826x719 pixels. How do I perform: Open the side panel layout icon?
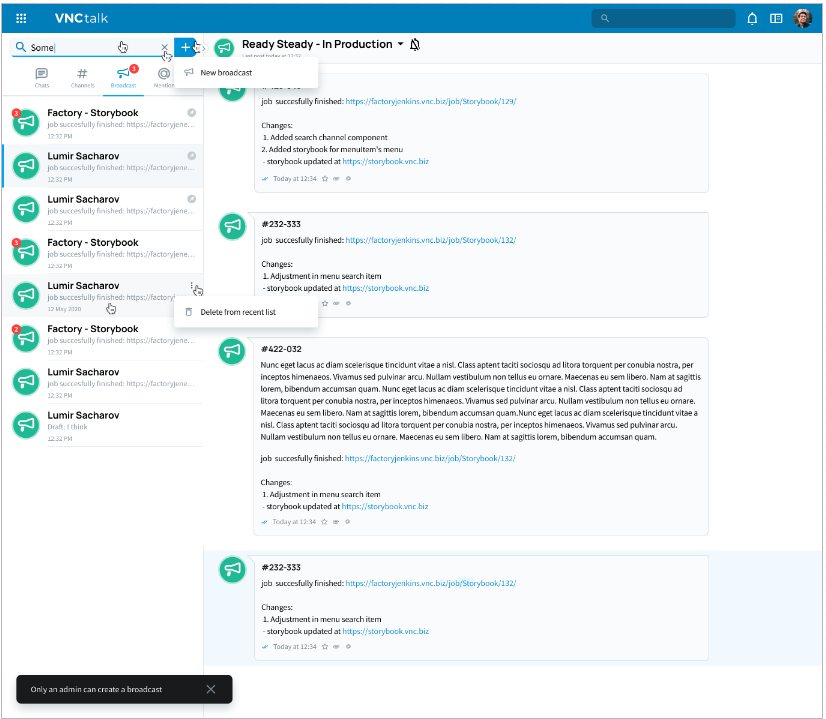click(x=776, y=18)
